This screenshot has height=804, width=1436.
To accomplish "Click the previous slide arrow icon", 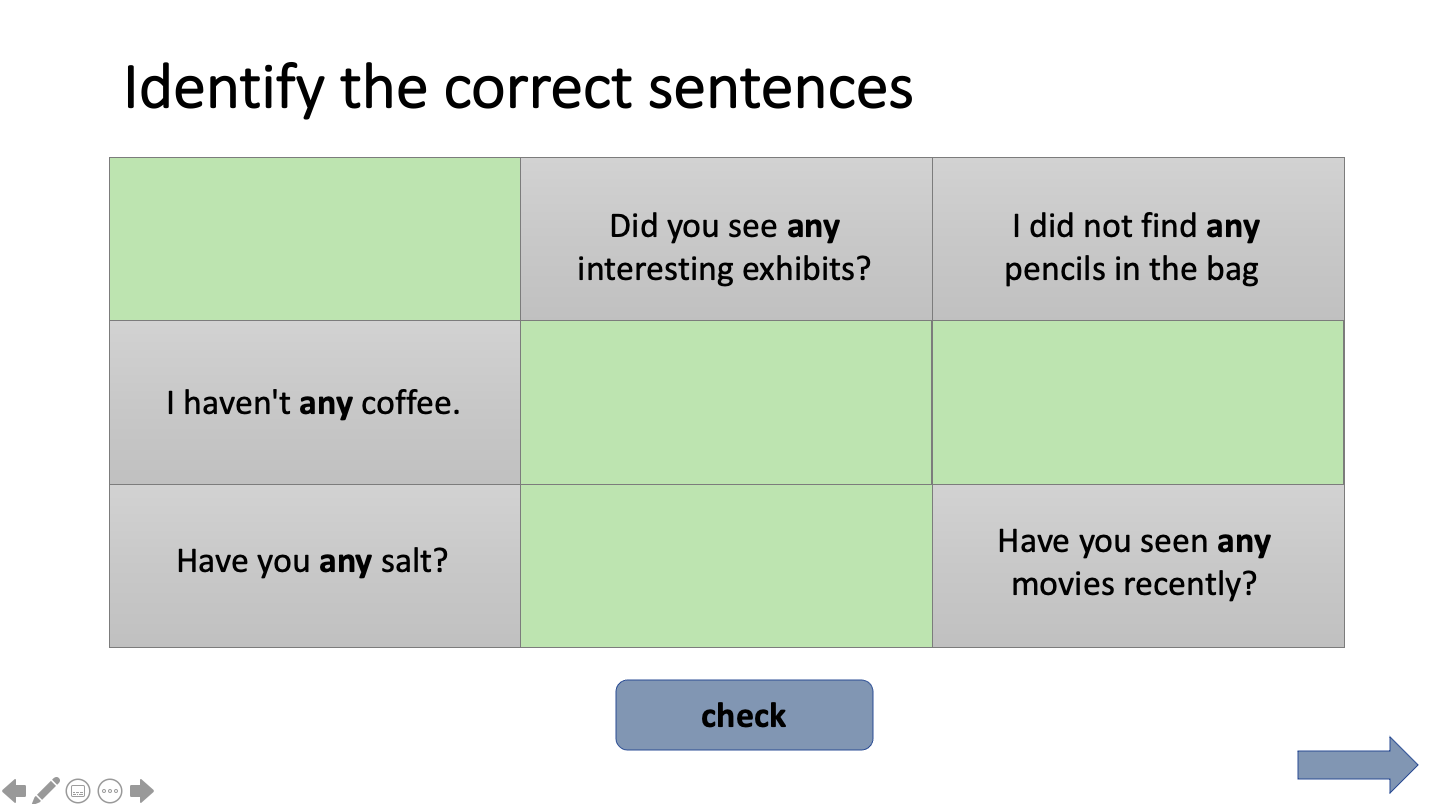I will tap(14, 791).
